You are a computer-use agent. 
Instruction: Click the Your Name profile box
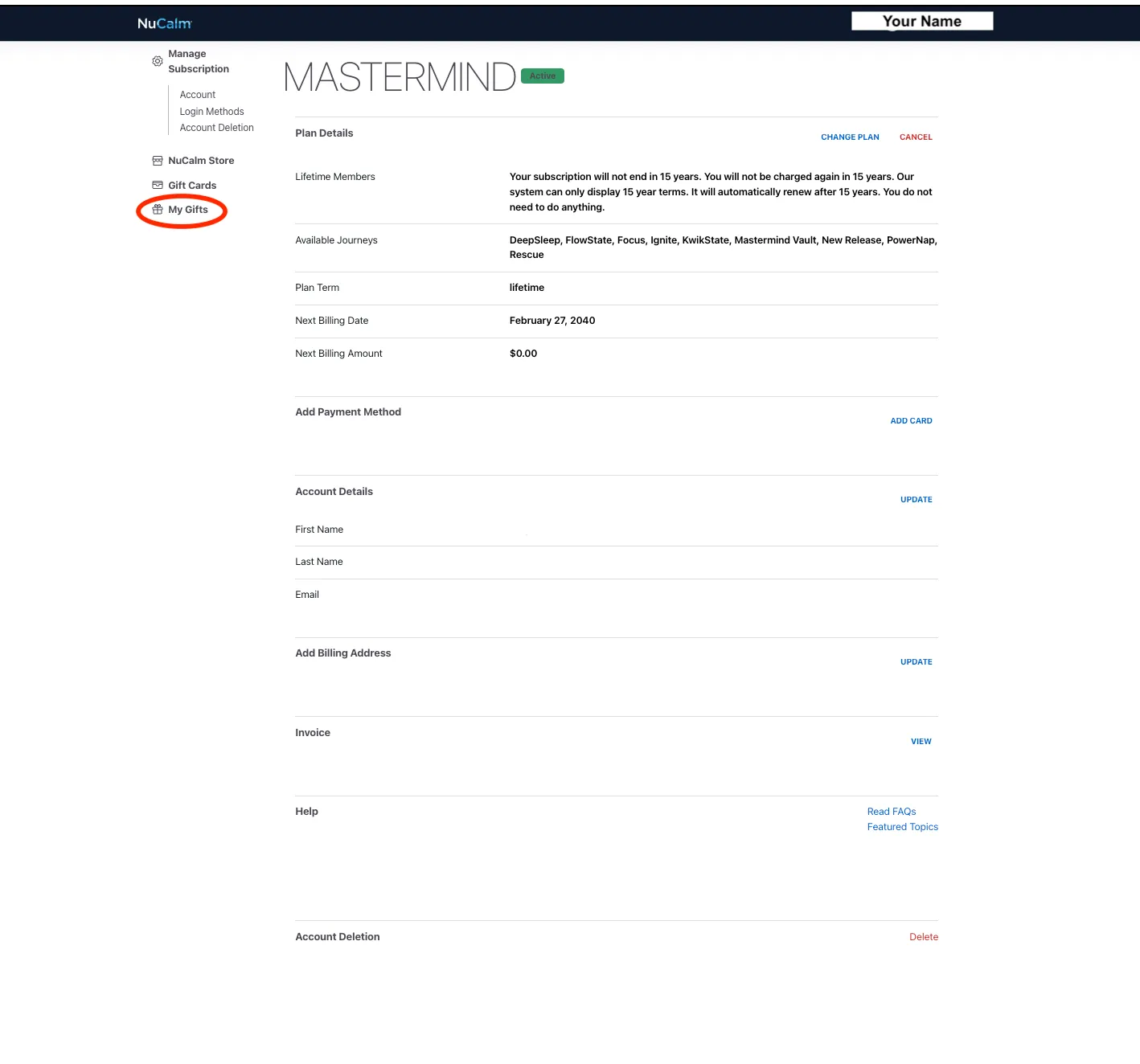[x=922, y=22]
